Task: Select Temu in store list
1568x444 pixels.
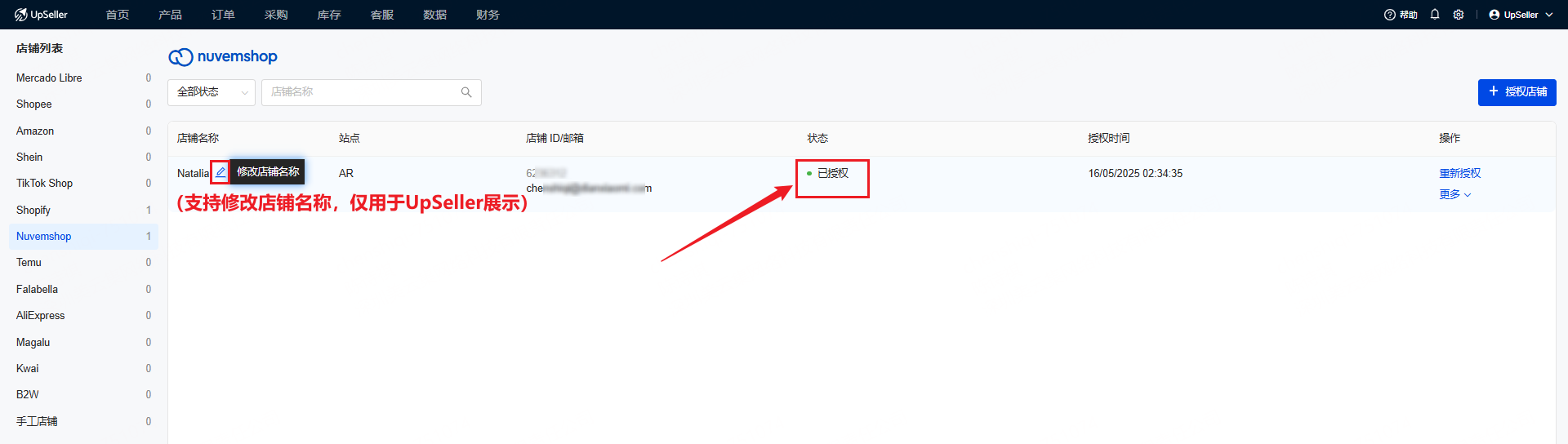Action: pos(83,262)
